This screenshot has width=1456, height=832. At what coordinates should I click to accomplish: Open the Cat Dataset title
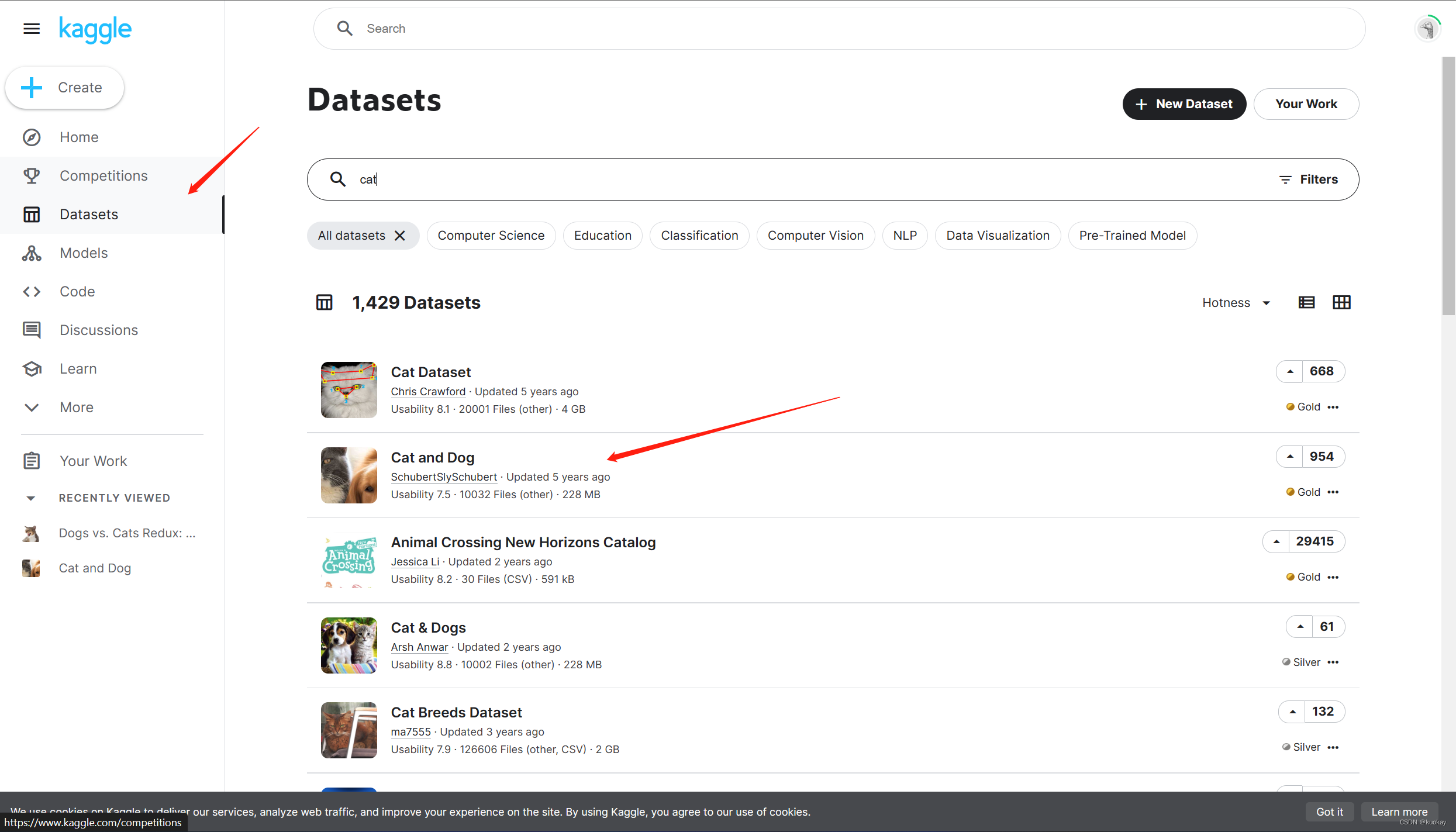pos(431,372)
